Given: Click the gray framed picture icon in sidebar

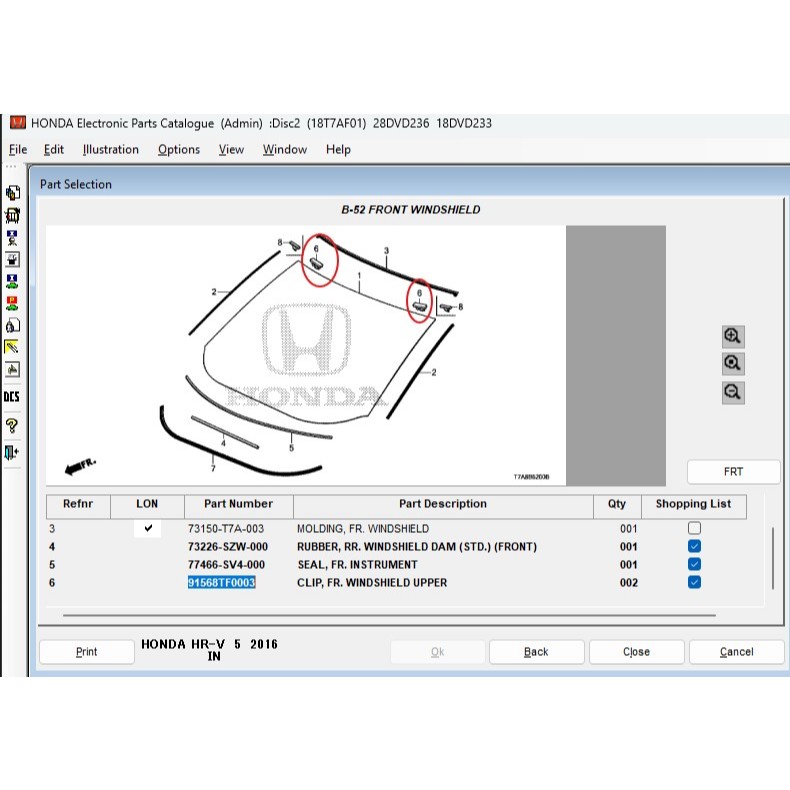Looking at the screenshot, I should [13, 369].
